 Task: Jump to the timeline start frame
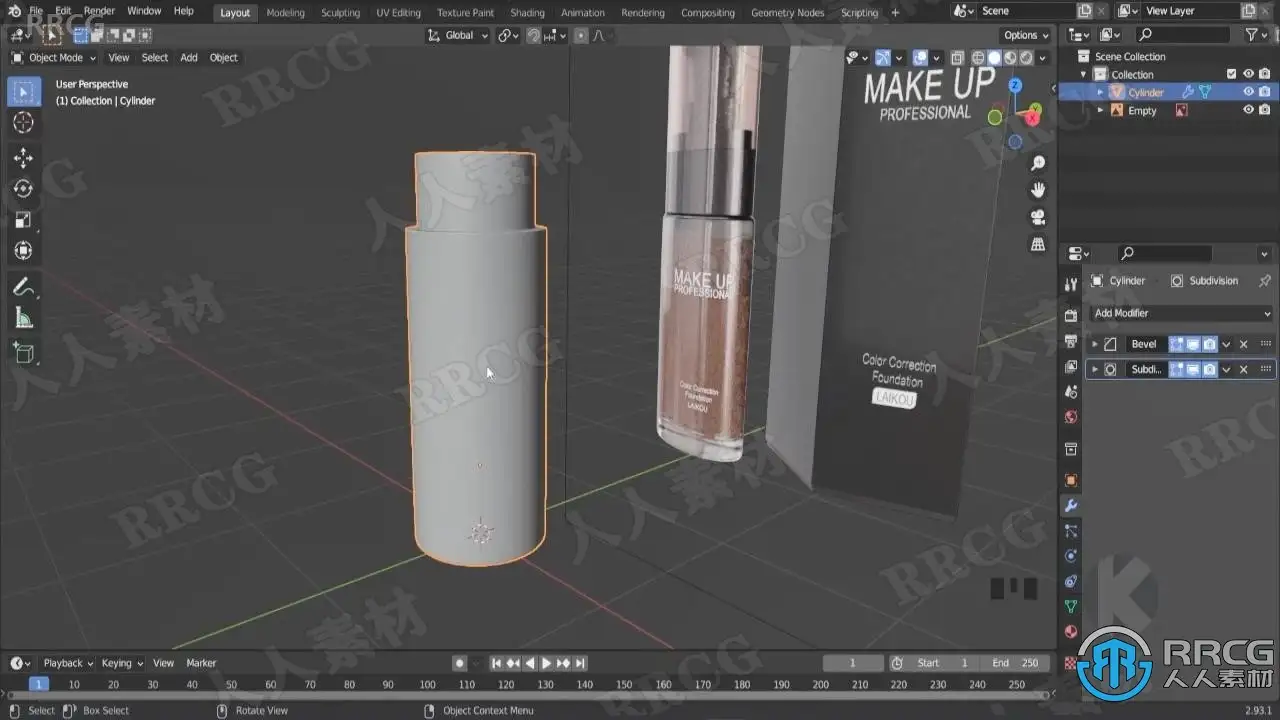coord(496,663)
